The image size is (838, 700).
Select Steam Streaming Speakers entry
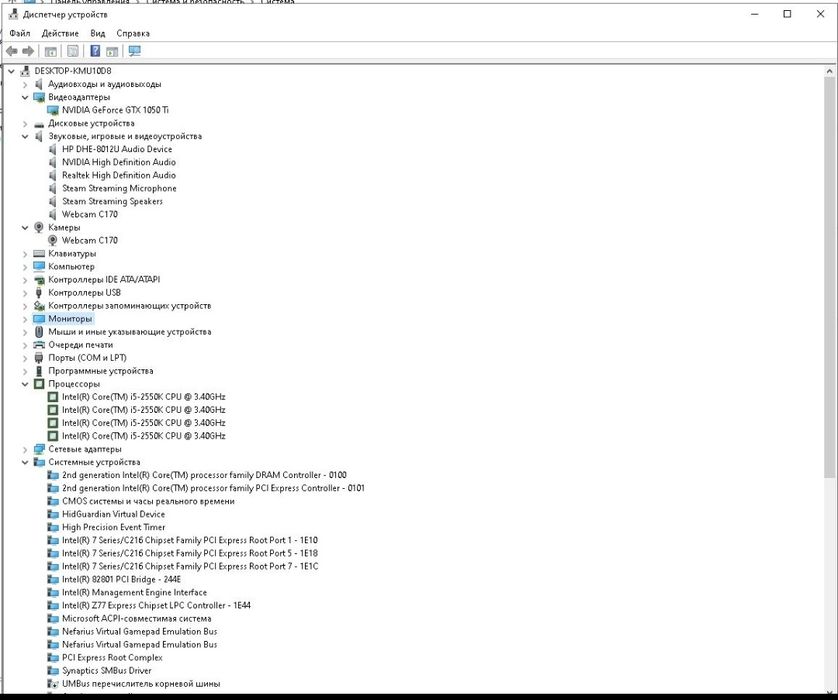tap(112, 201)
